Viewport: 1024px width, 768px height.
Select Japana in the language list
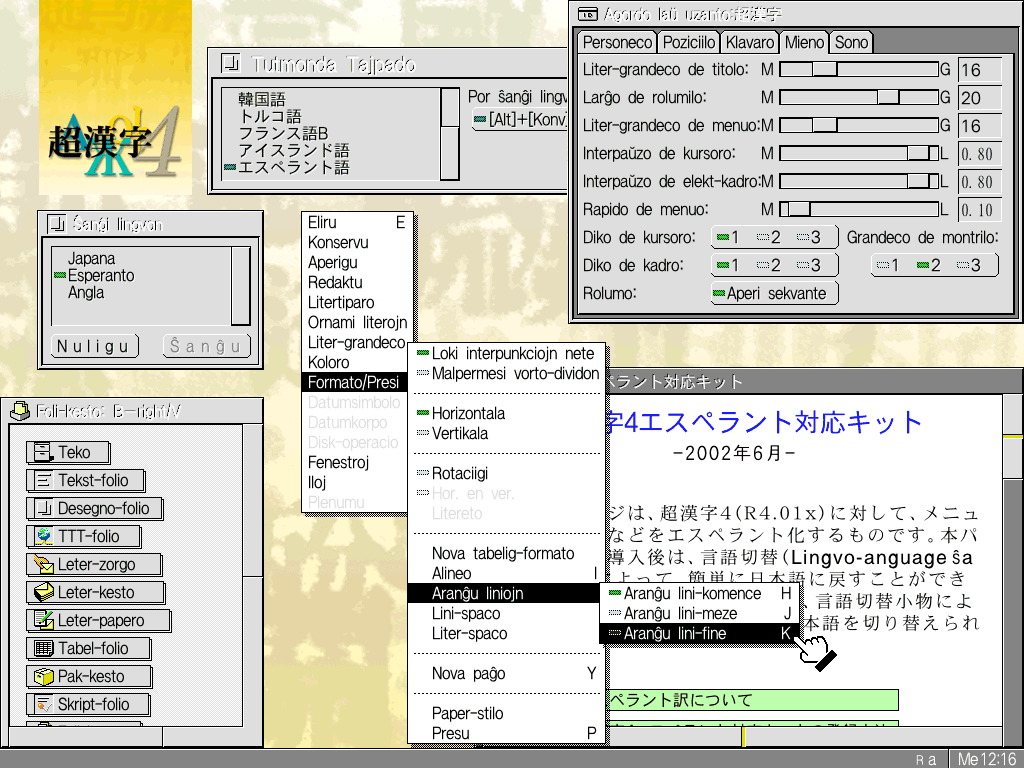(91, 259)
